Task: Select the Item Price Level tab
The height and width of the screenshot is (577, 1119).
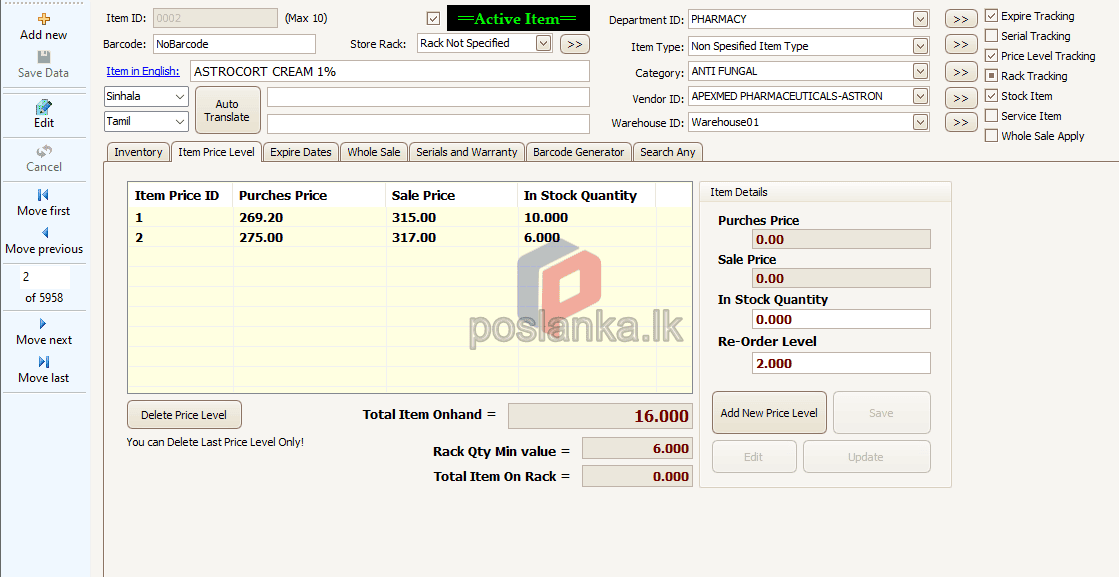Action: pyautogui.click(x=216, y=152)
